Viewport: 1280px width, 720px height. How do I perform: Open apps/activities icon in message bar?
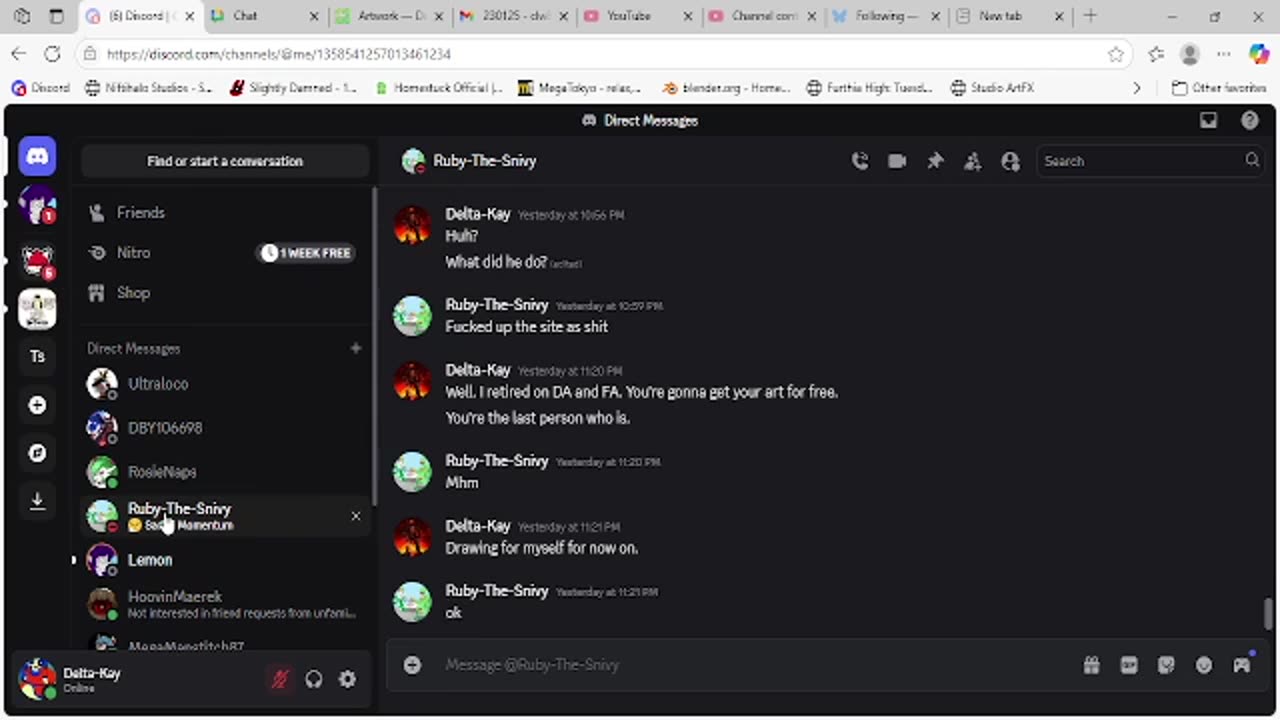click(1242, 665)
